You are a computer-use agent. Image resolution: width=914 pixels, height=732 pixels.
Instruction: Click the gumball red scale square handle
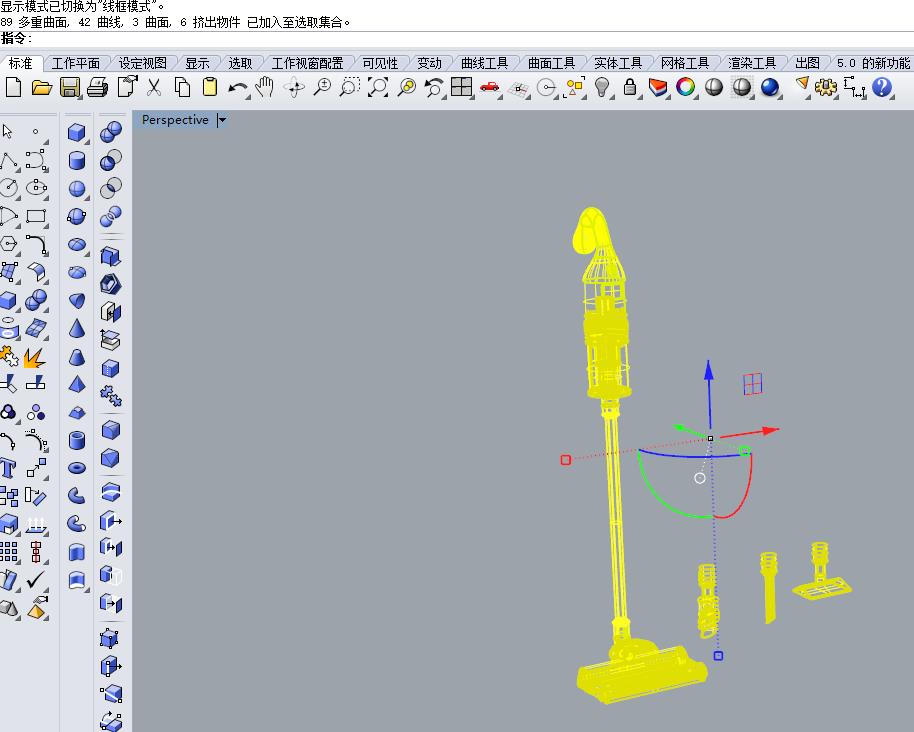tap(565, 460)
